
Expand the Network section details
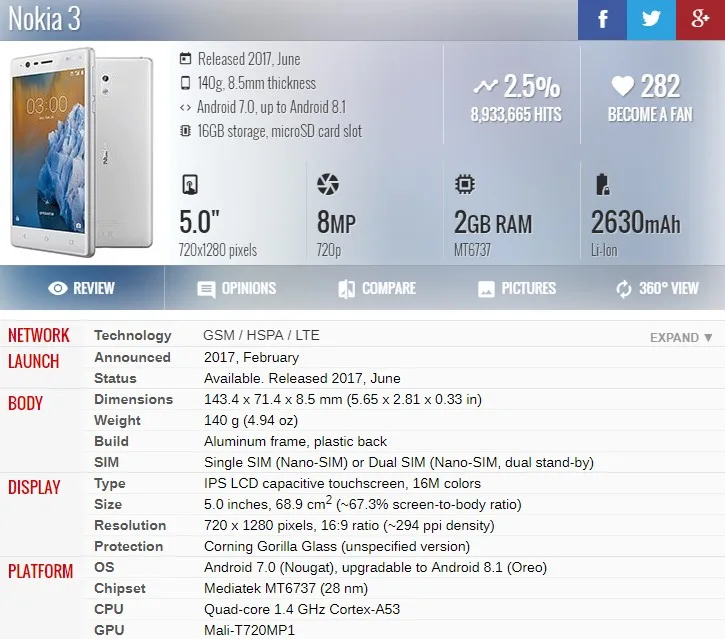(x=681, y=338)
